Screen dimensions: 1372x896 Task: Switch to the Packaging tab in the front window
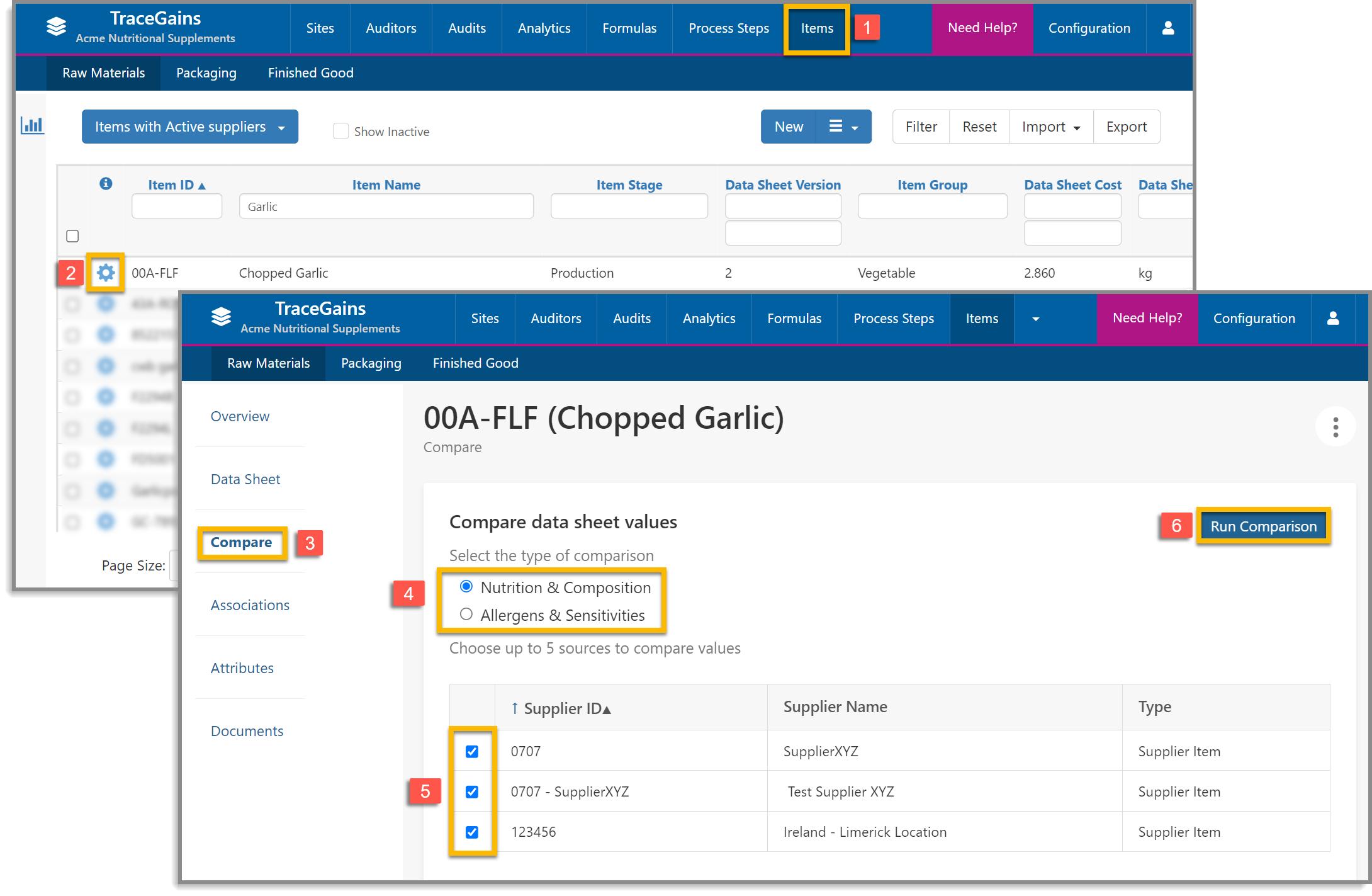(x=371, y=363)
